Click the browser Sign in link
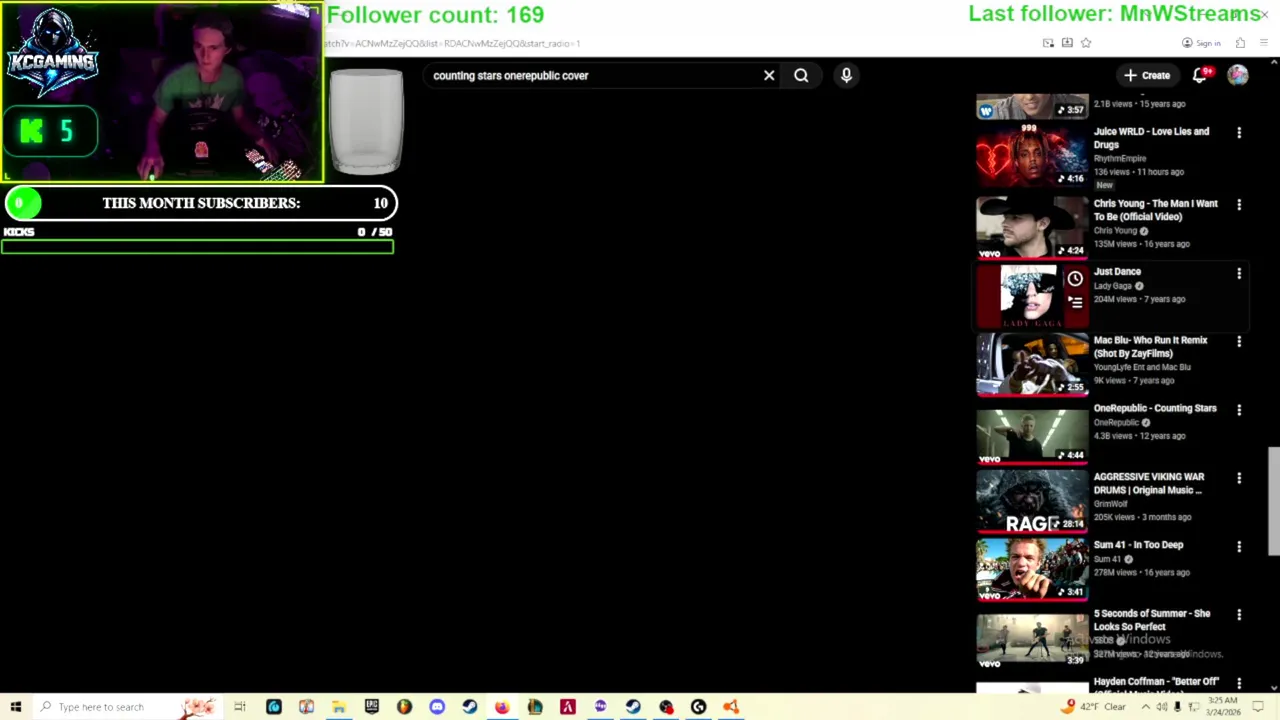This screenshot has height=720, width=1280. (1201, 43)
